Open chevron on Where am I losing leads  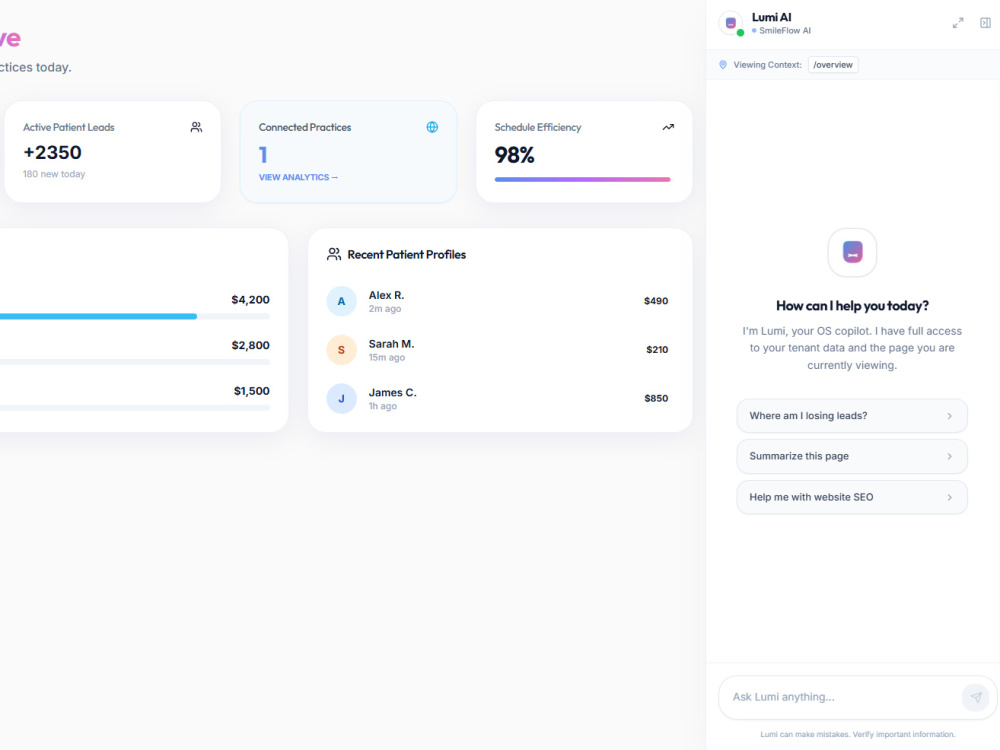(x=950, y=416)
